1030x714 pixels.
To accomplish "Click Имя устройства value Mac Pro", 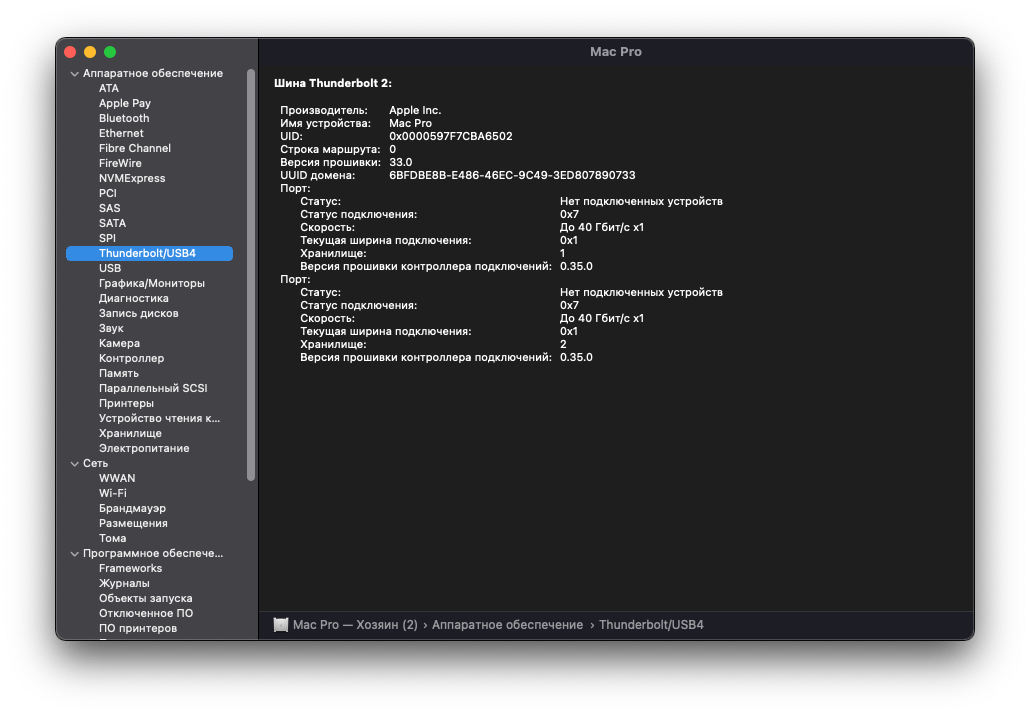I will [x=411, y=123].
